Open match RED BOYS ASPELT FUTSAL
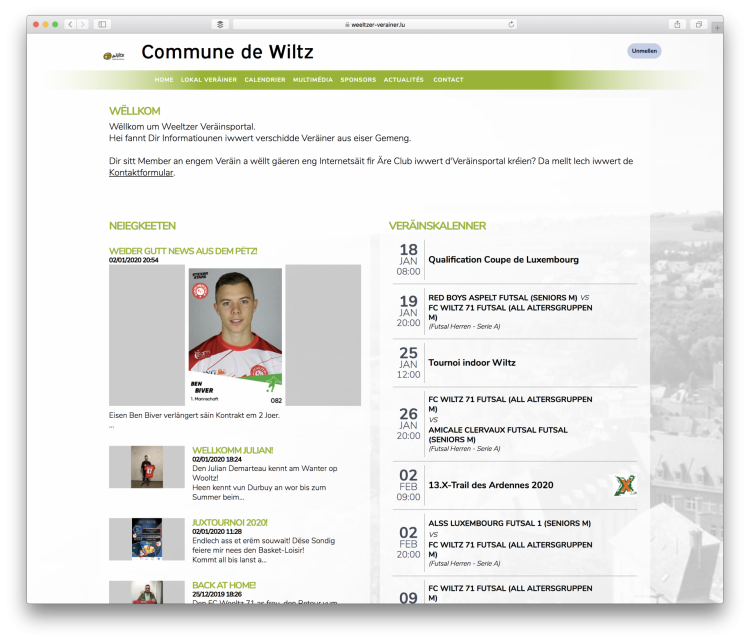The height and width of the screenshot is (642, 750). [x=503, y=298]
